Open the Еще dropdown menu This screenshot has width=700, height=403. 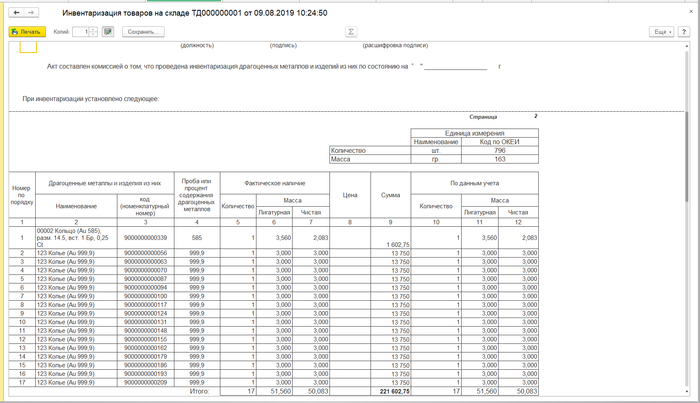click(x=661, y=32)
